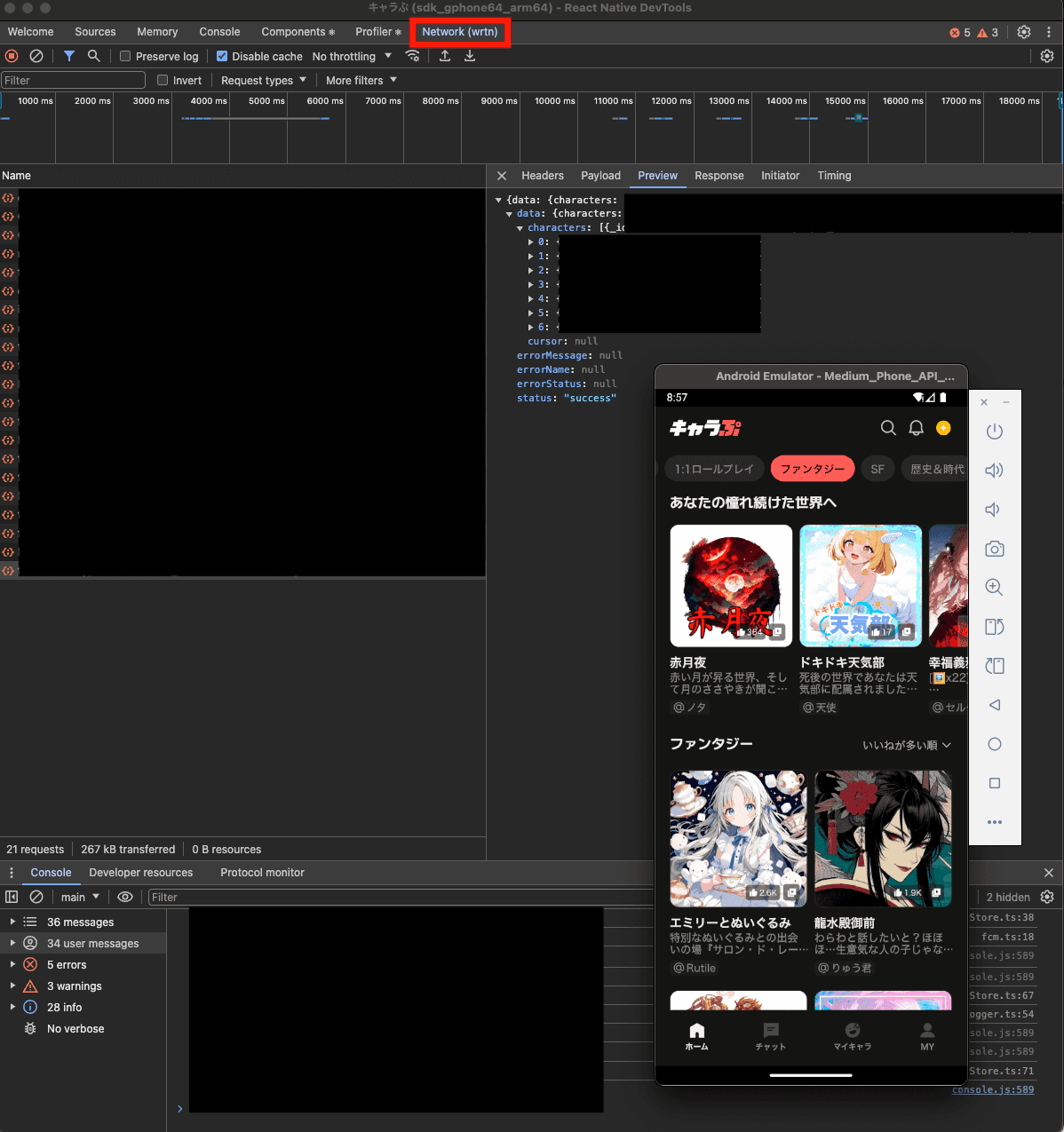Take an emulator screenshot with camera icon
This screenshot has width=1064, height=1132.
tap(995, 549)
